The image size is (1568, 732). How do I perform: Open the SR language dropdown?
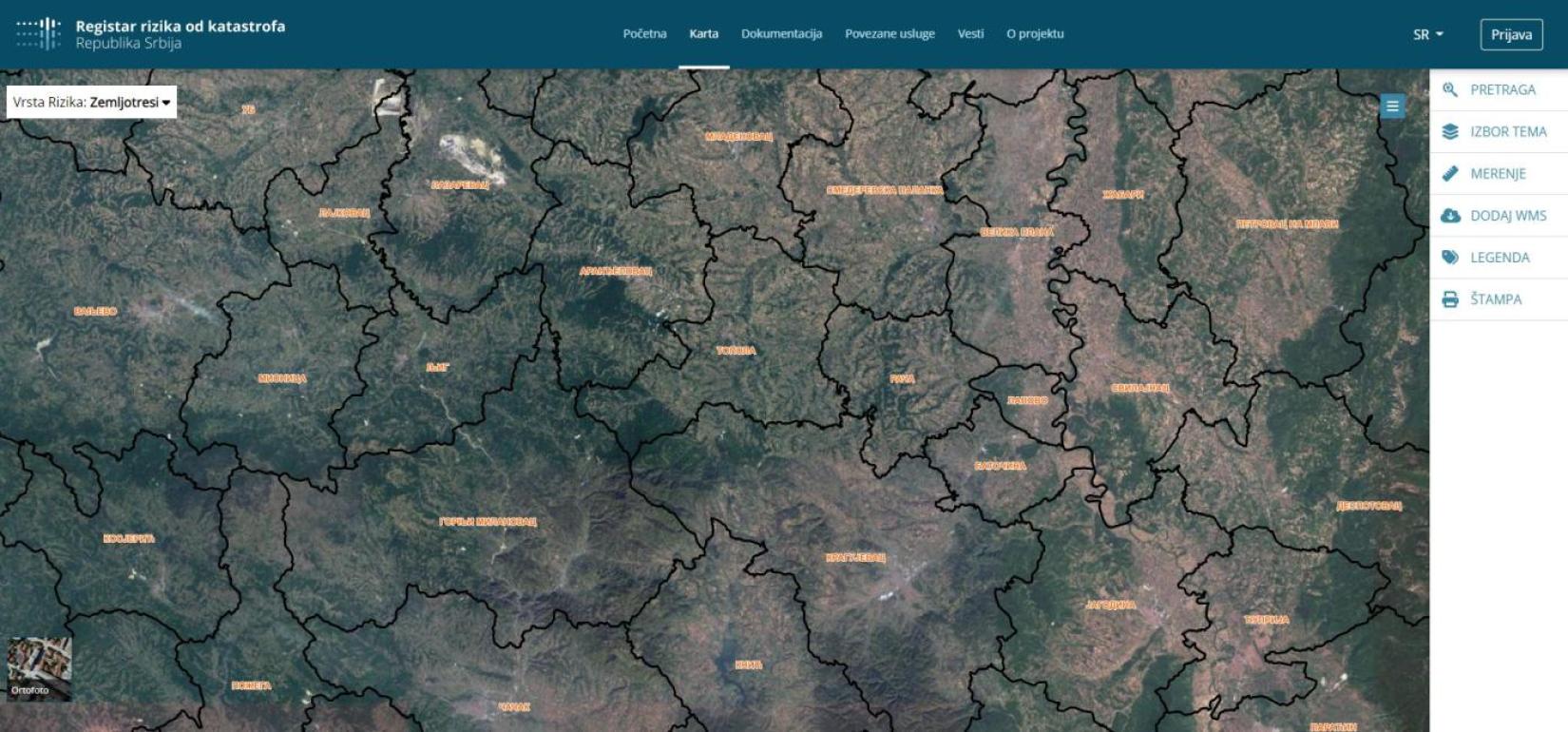1427,34
